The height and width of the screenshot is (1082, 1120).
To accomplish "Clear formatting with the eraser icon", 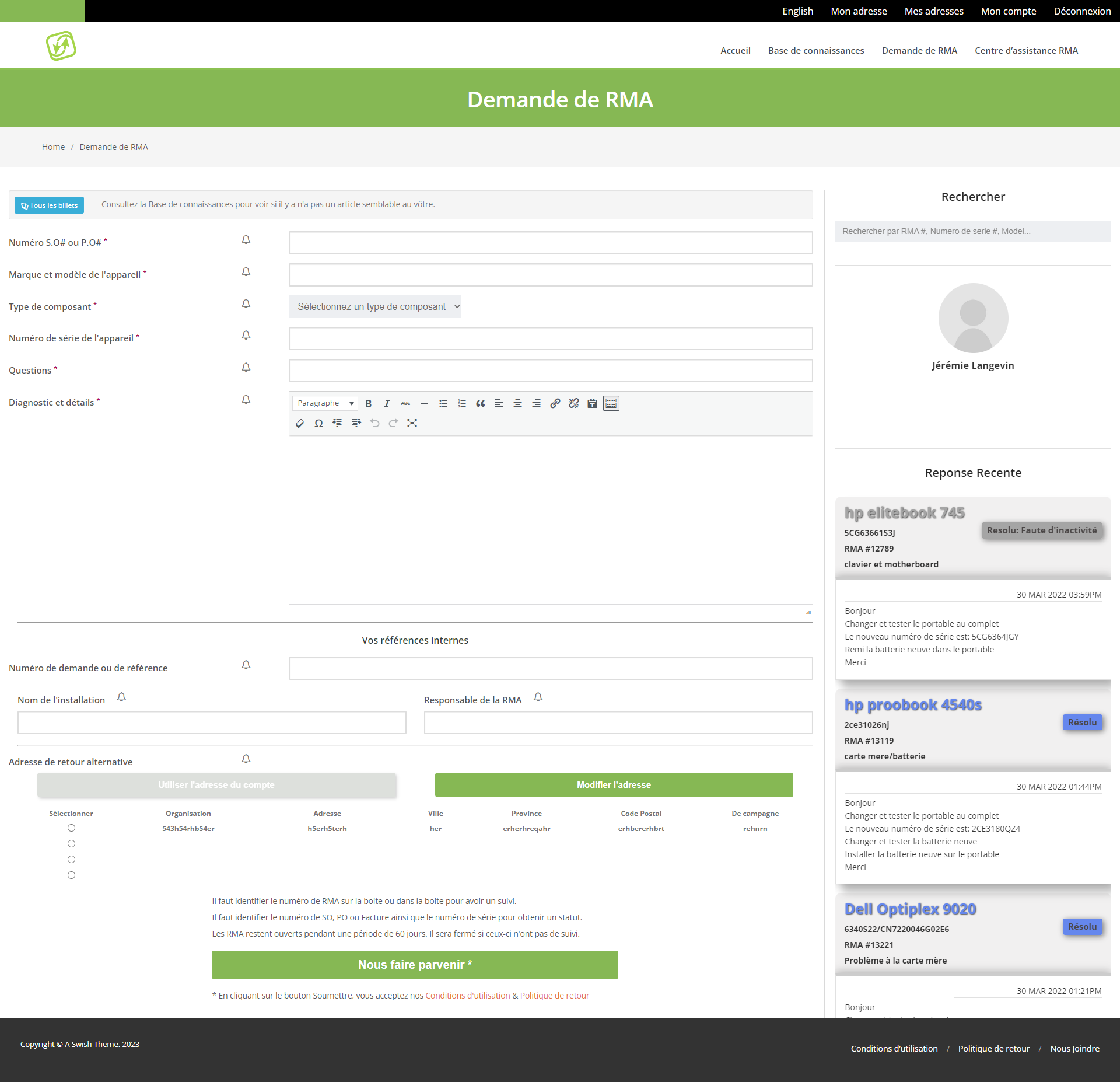I will 300,423.
